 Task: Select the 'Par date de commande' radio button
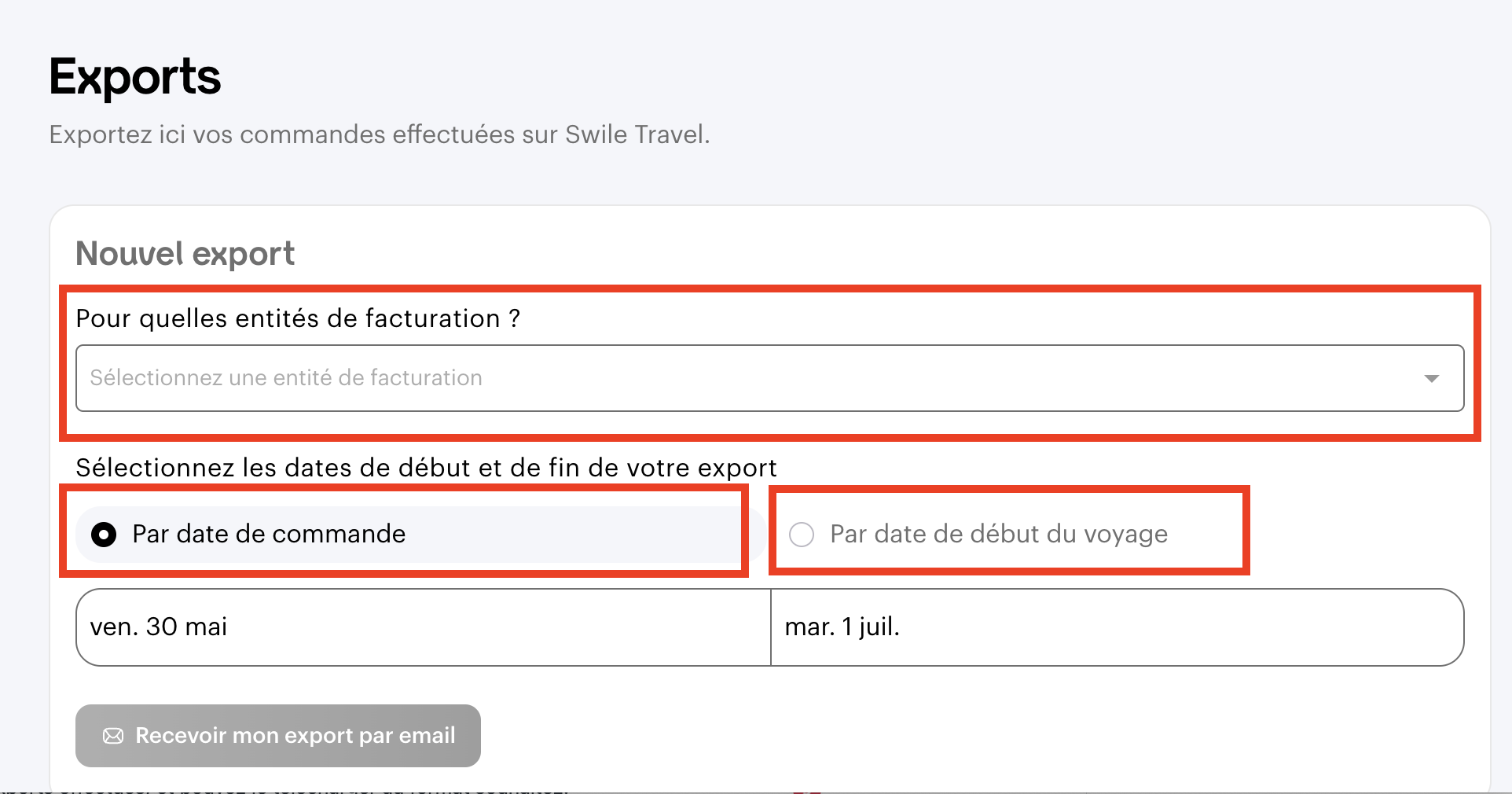pos(104,535)
